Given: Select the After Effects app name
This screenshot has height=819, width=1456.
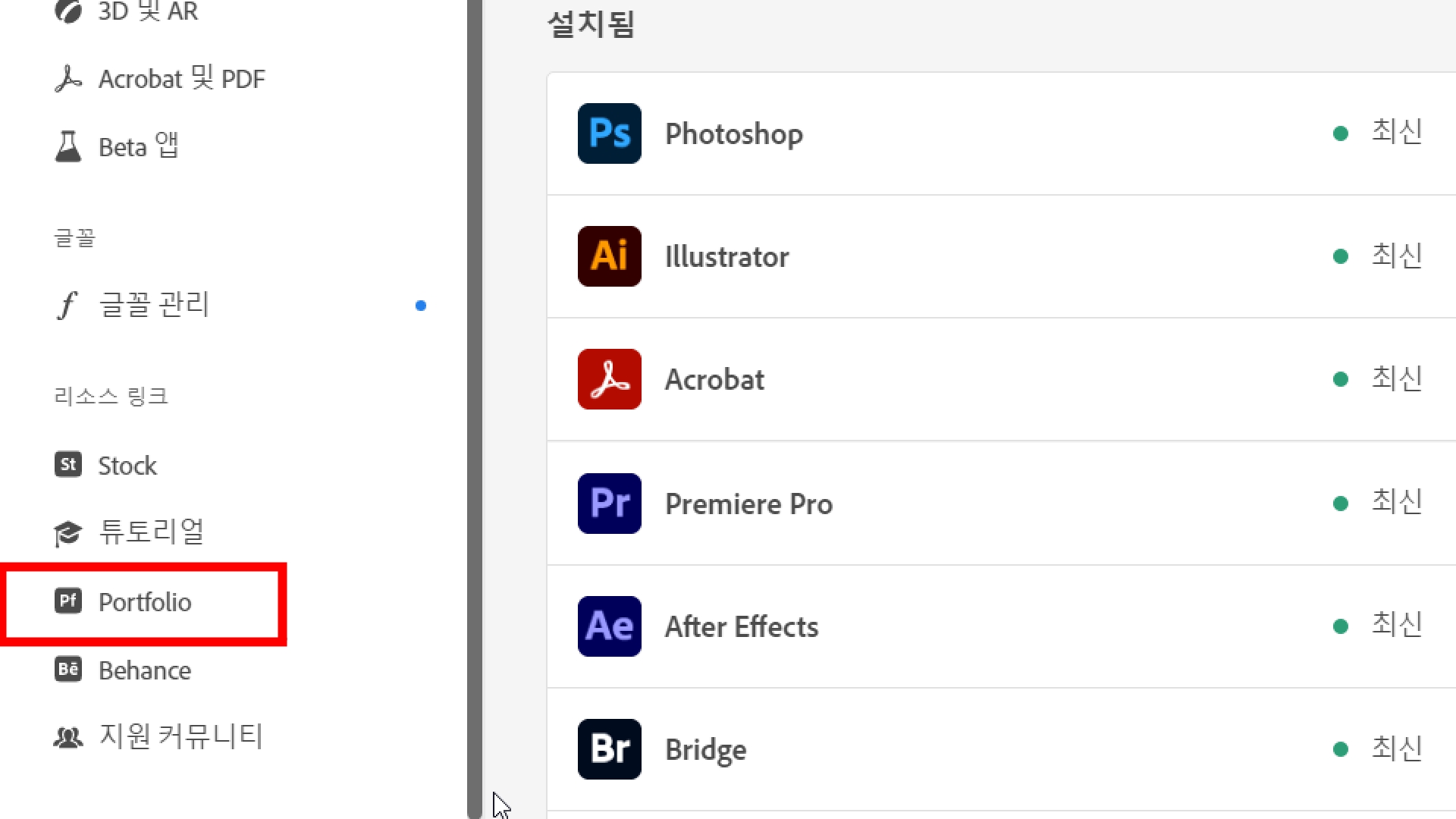Looking at the screenshot, I should (x=742, y=627).
